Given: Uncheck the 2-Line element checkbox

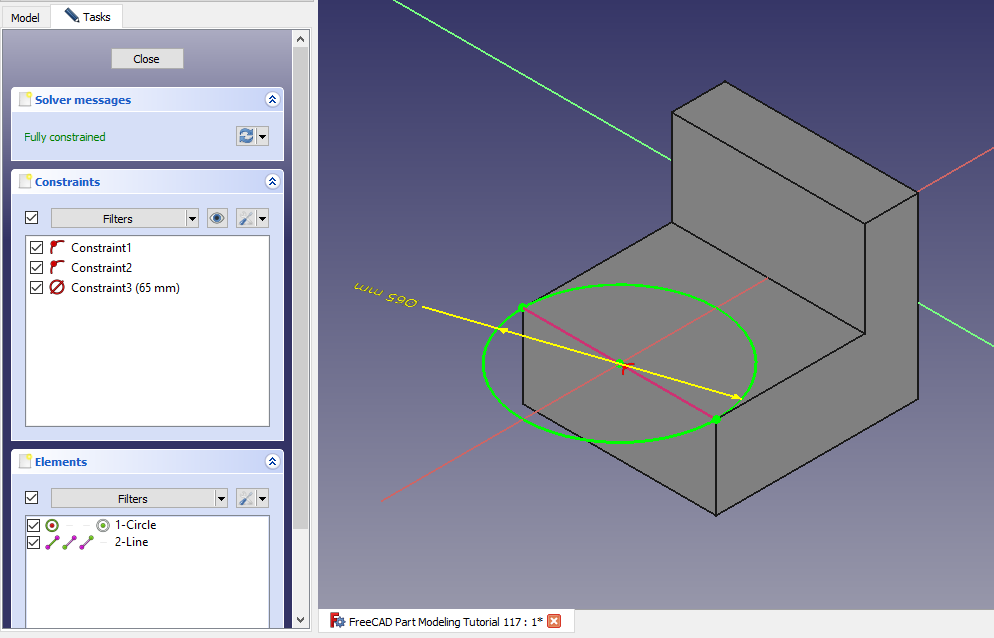Looking at the screenshot, I should (34, 543).
